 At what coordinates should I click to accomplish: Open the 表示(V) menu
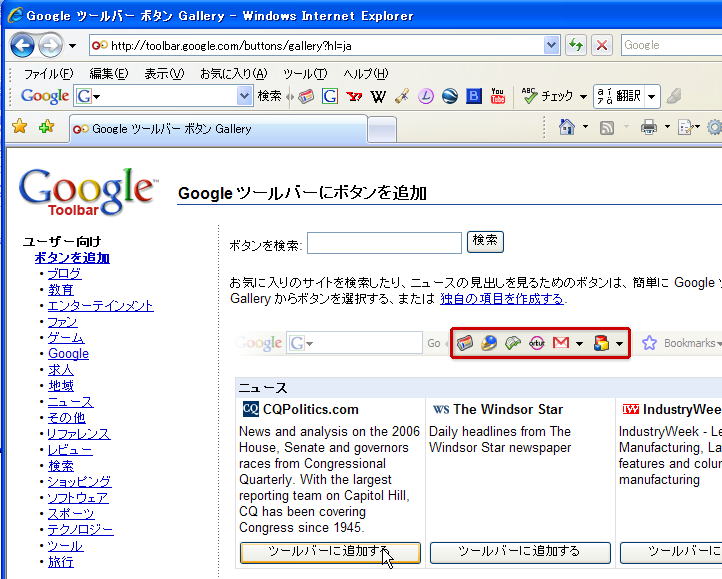point(164,74)
